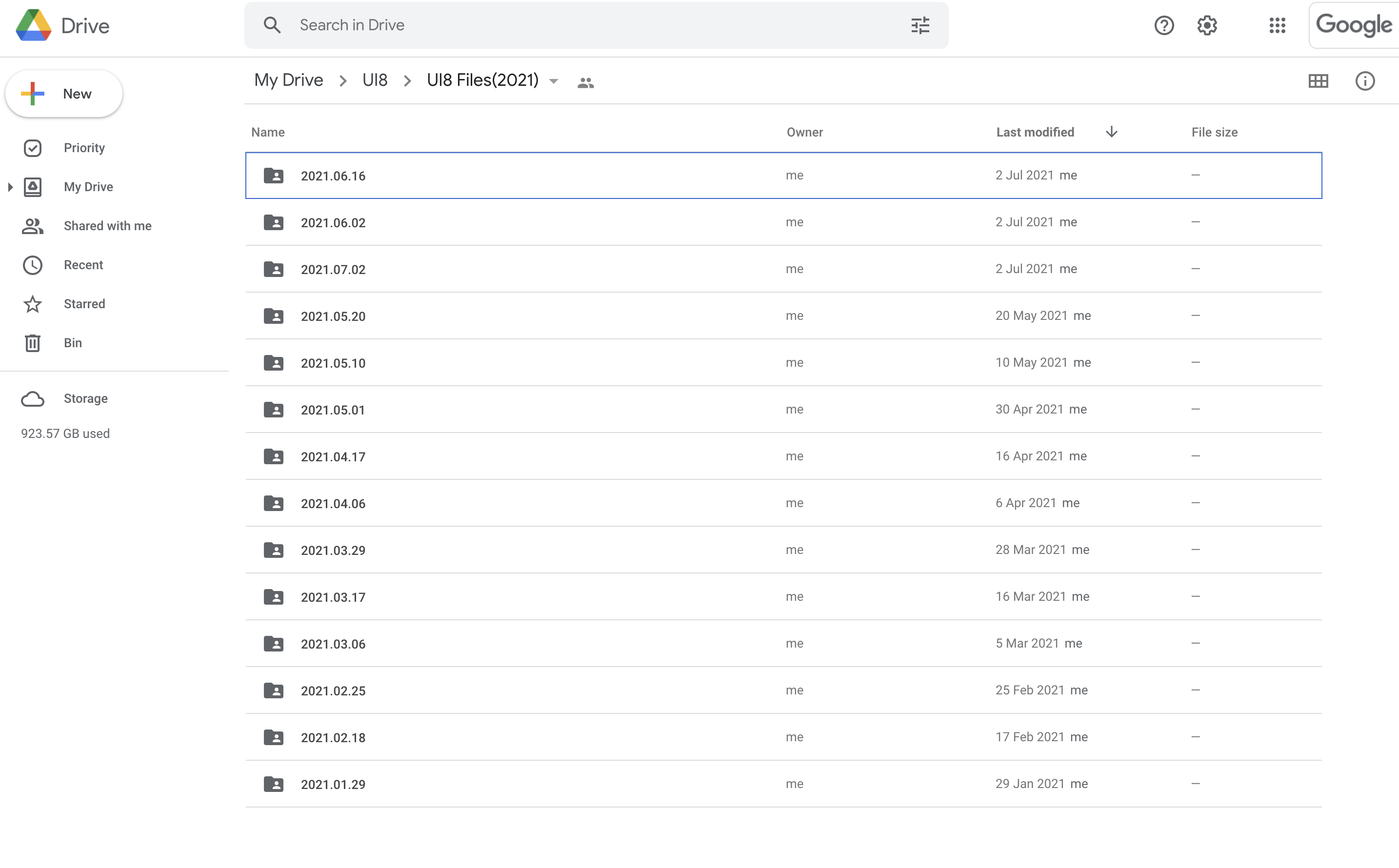Image resolution: width=1399 pixels, height=868 pixels.
Task: Sort by the Name column header
Action: tap(268, 132)
